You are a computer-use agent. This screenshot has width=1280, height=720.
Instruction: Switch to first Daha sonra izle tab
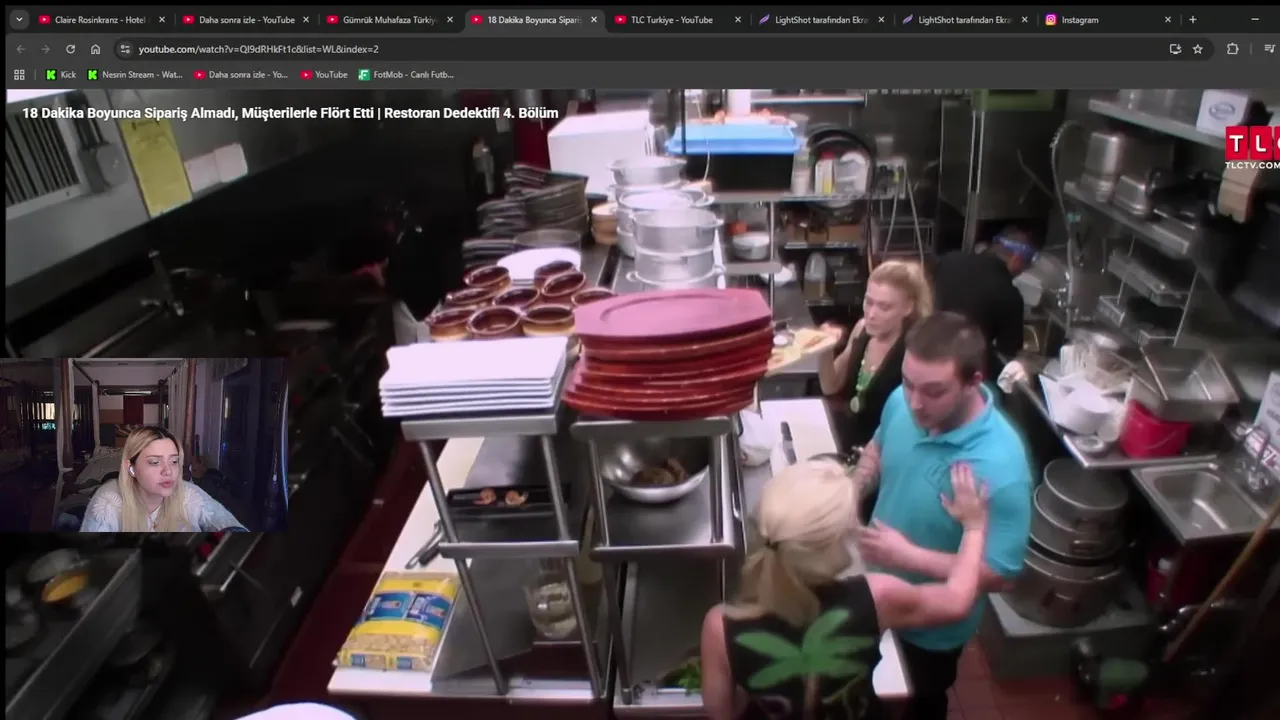tap(244, 19)
